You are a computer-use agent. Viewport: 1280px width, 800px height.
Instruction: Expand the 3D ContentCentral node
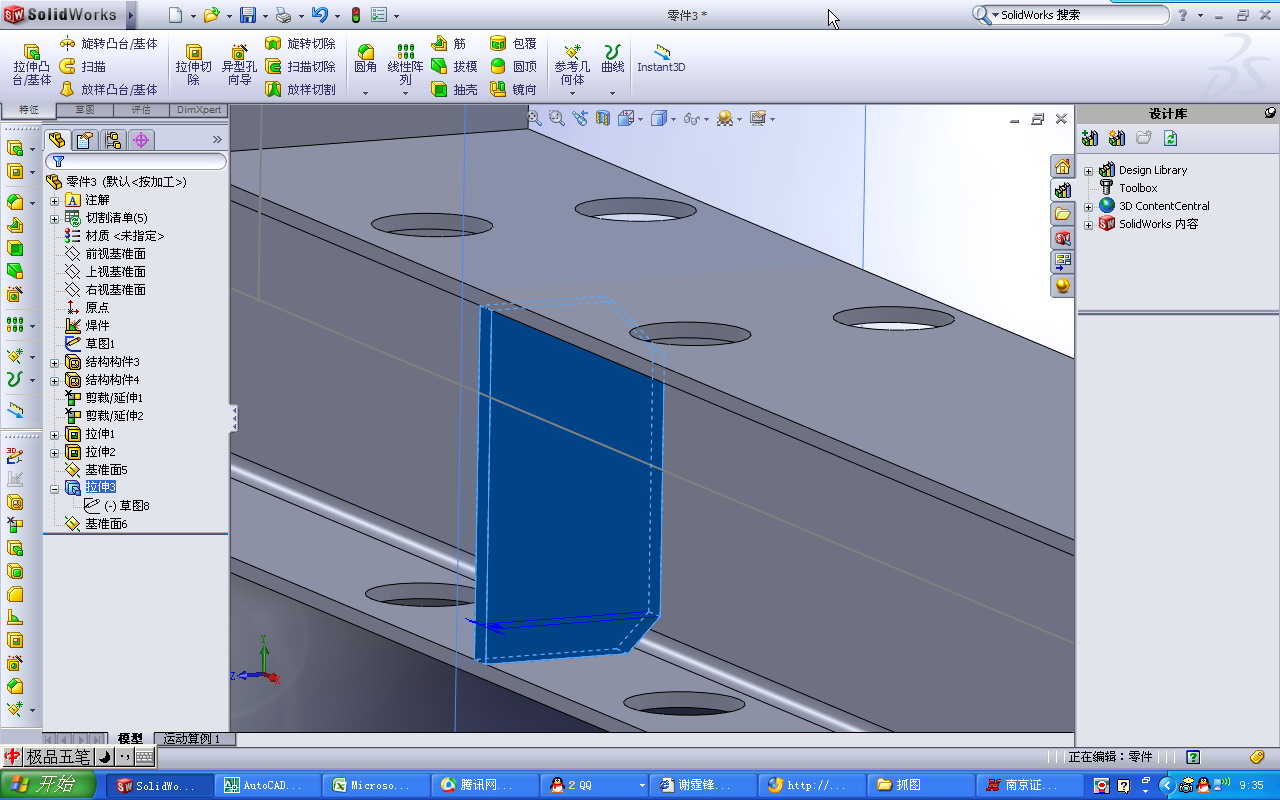(1089, 206)
